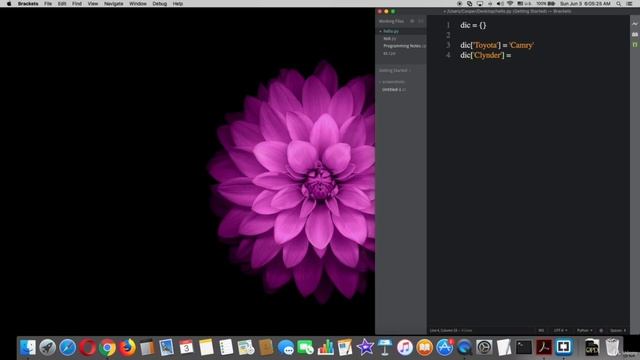Click the volume icon in the menu bar
This screenshot has height=360, width=640.
pos(500,4)
